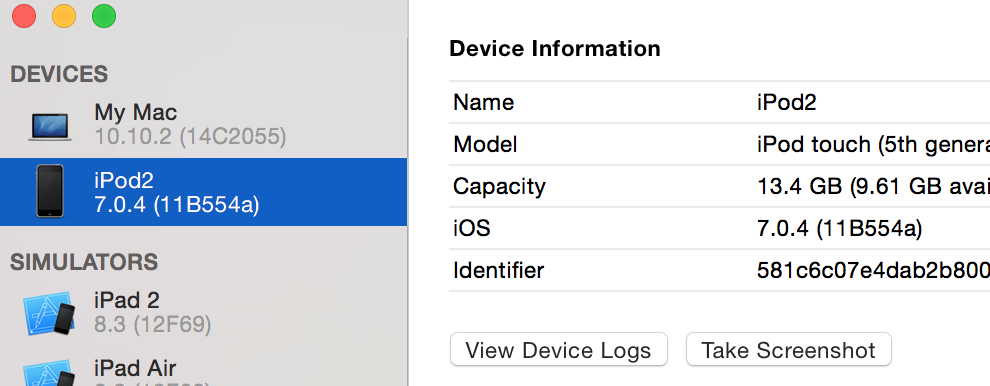Click the MacBook icon beside My Mac
This screenshot has width=990, height=386.
click(x=50, y=127)
